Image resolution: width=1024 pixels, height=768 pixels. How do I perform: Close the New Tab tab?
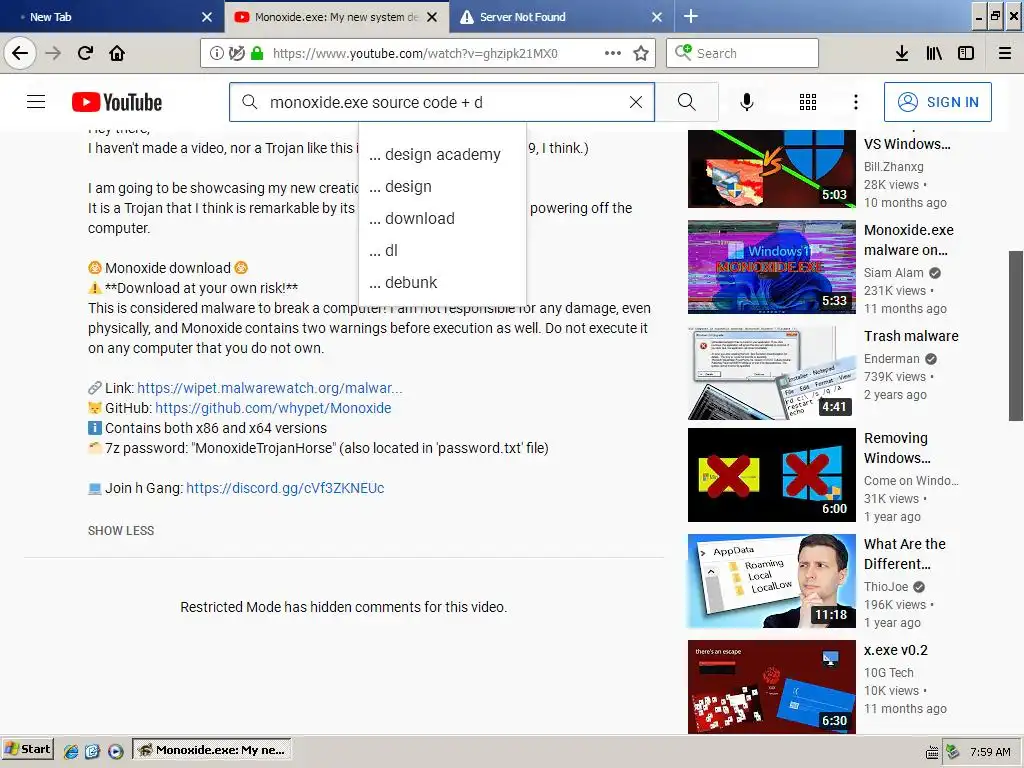pyautogui.click(x=207, y=17)
